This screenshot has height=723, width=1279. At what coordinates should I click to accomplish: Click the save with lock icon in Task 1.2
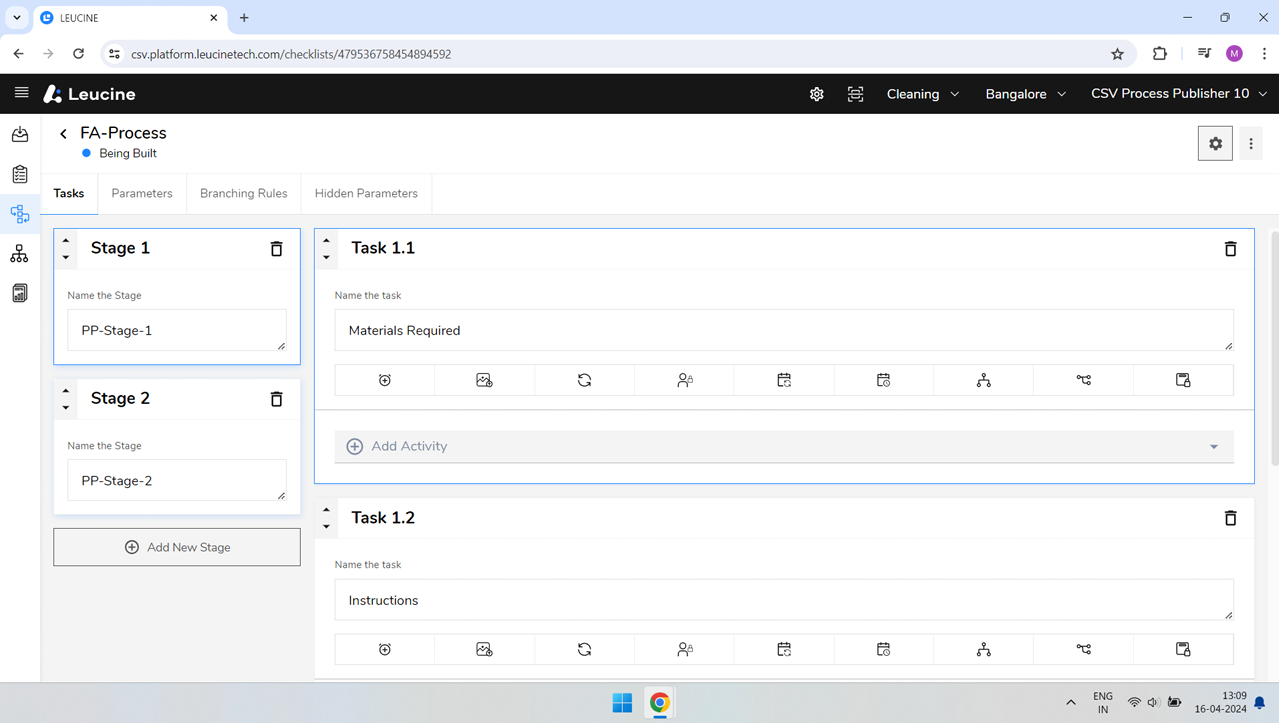1183,649
